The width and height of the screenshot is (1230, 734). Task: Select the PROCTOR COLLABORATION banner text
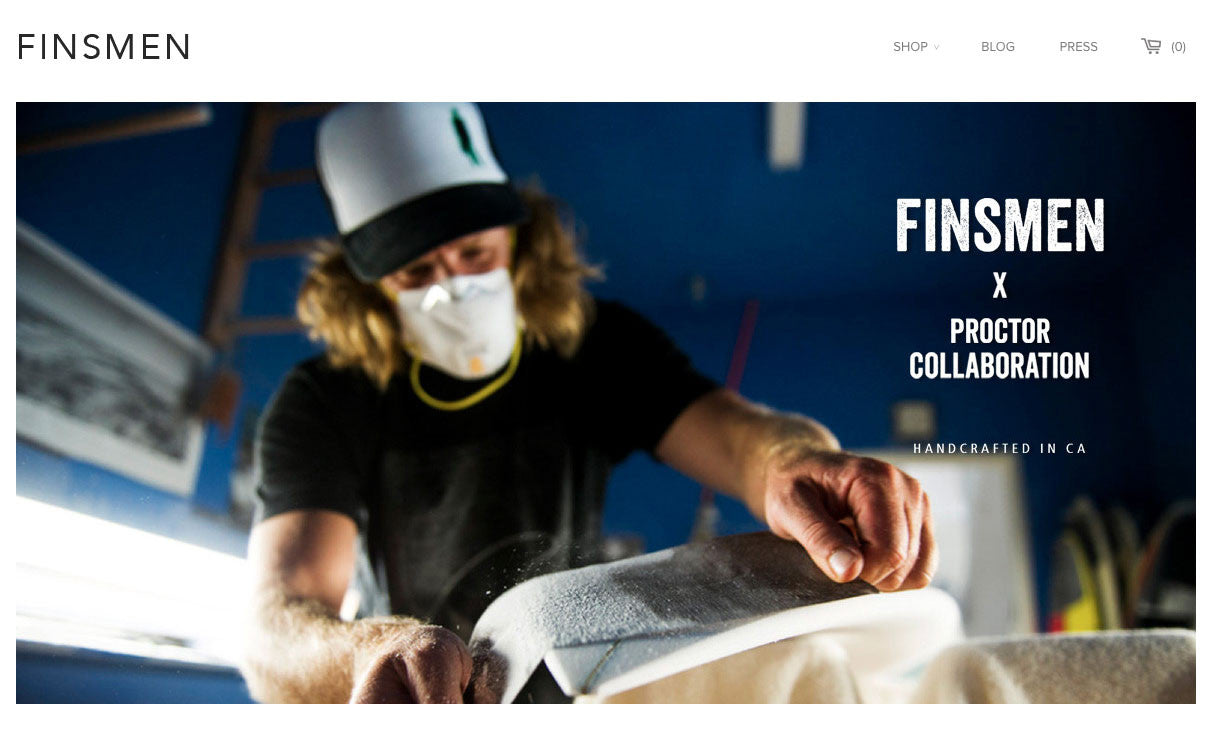click(x=999, y=349)
